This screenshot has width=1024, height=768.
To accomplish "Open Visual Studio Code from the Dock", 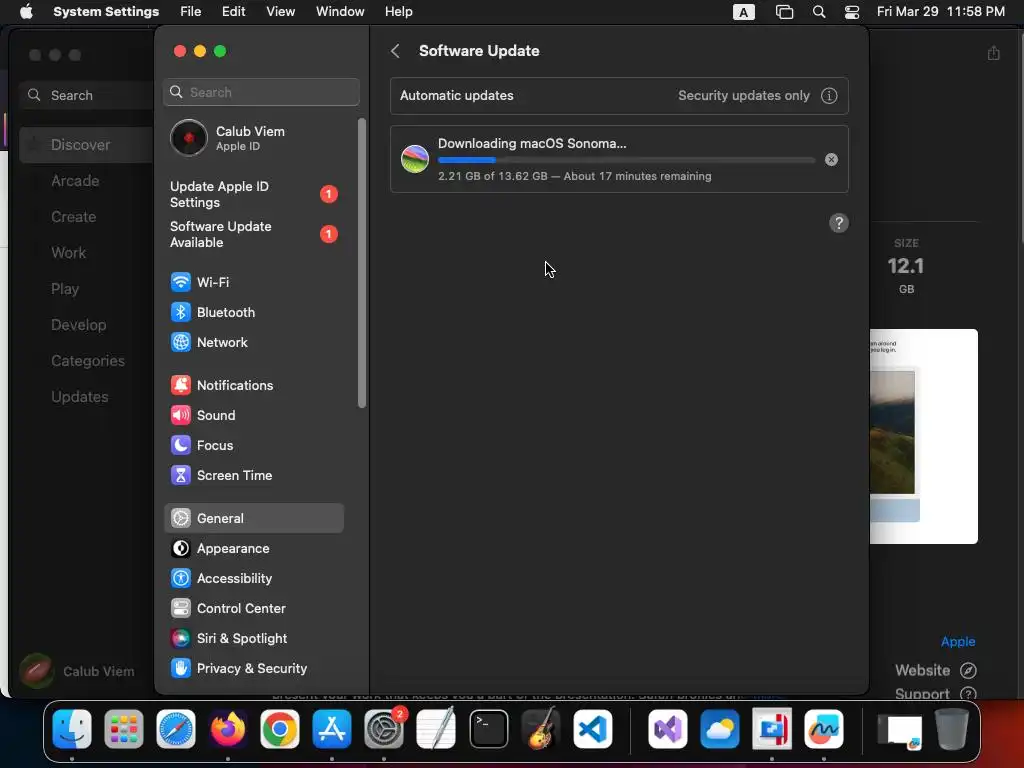I will coord(593,729).
